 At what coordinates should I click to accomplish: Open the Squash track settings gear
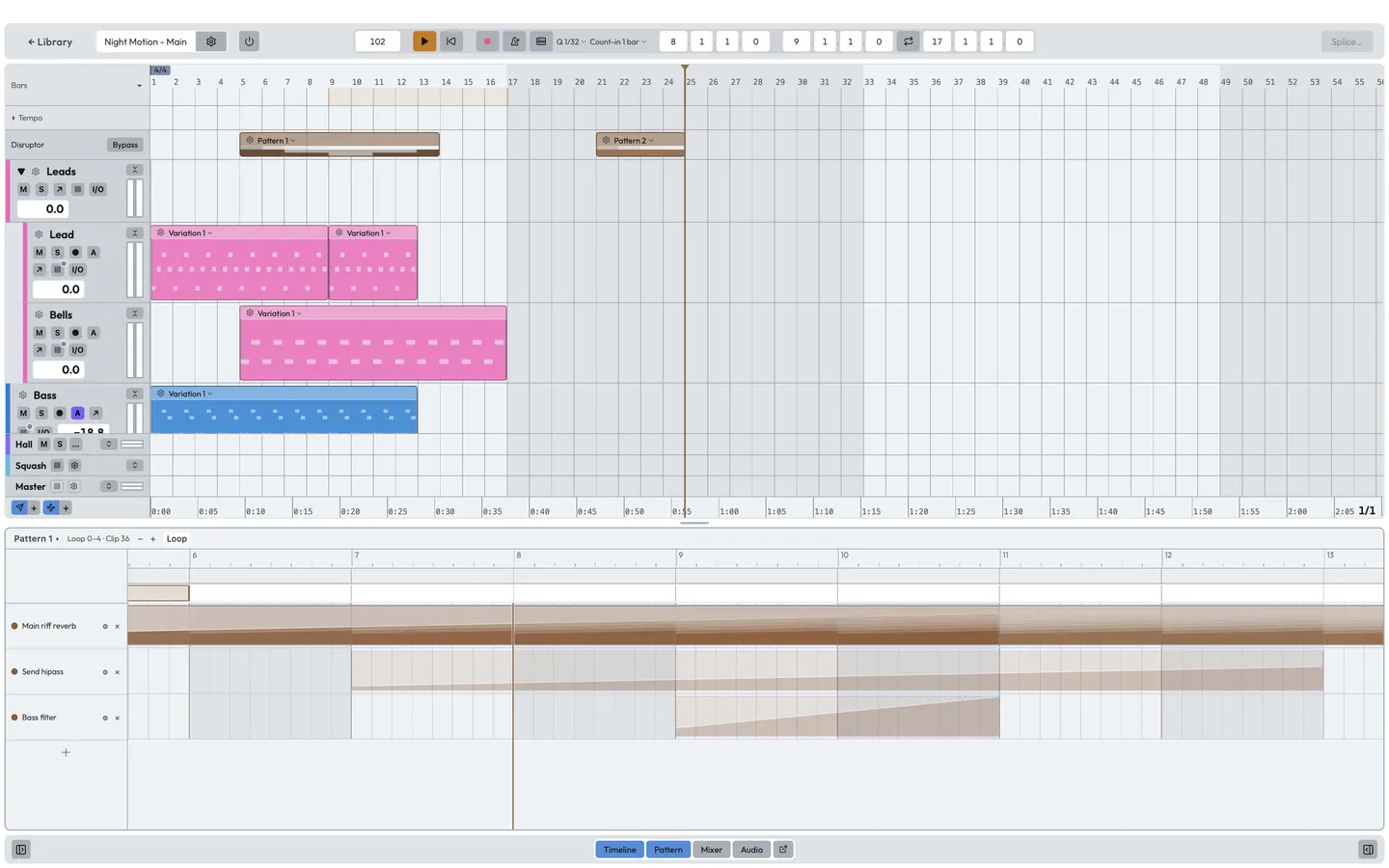tap(74, 466)
